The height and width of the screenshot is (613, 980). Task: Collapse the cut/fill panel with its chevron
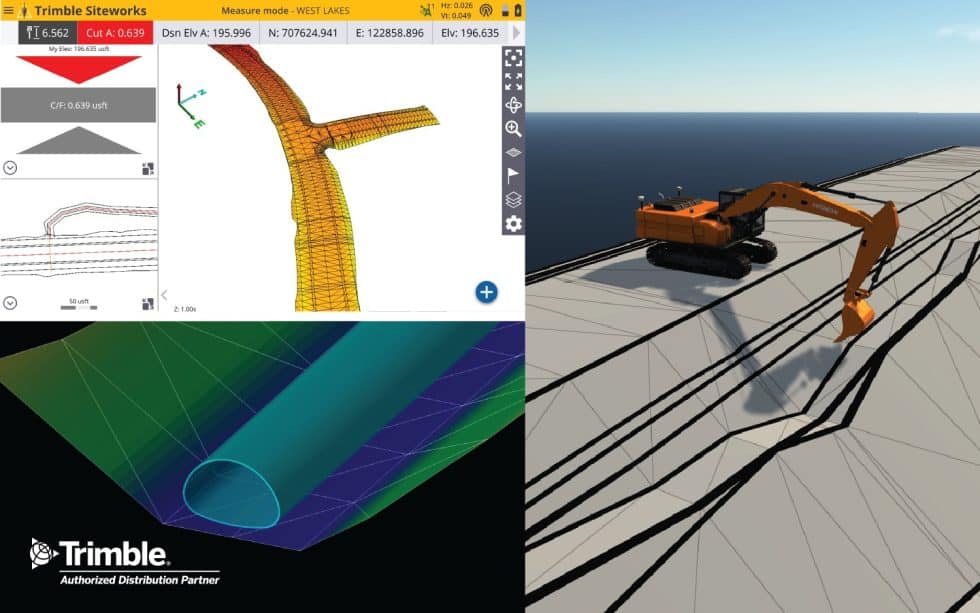click(8, 167)
